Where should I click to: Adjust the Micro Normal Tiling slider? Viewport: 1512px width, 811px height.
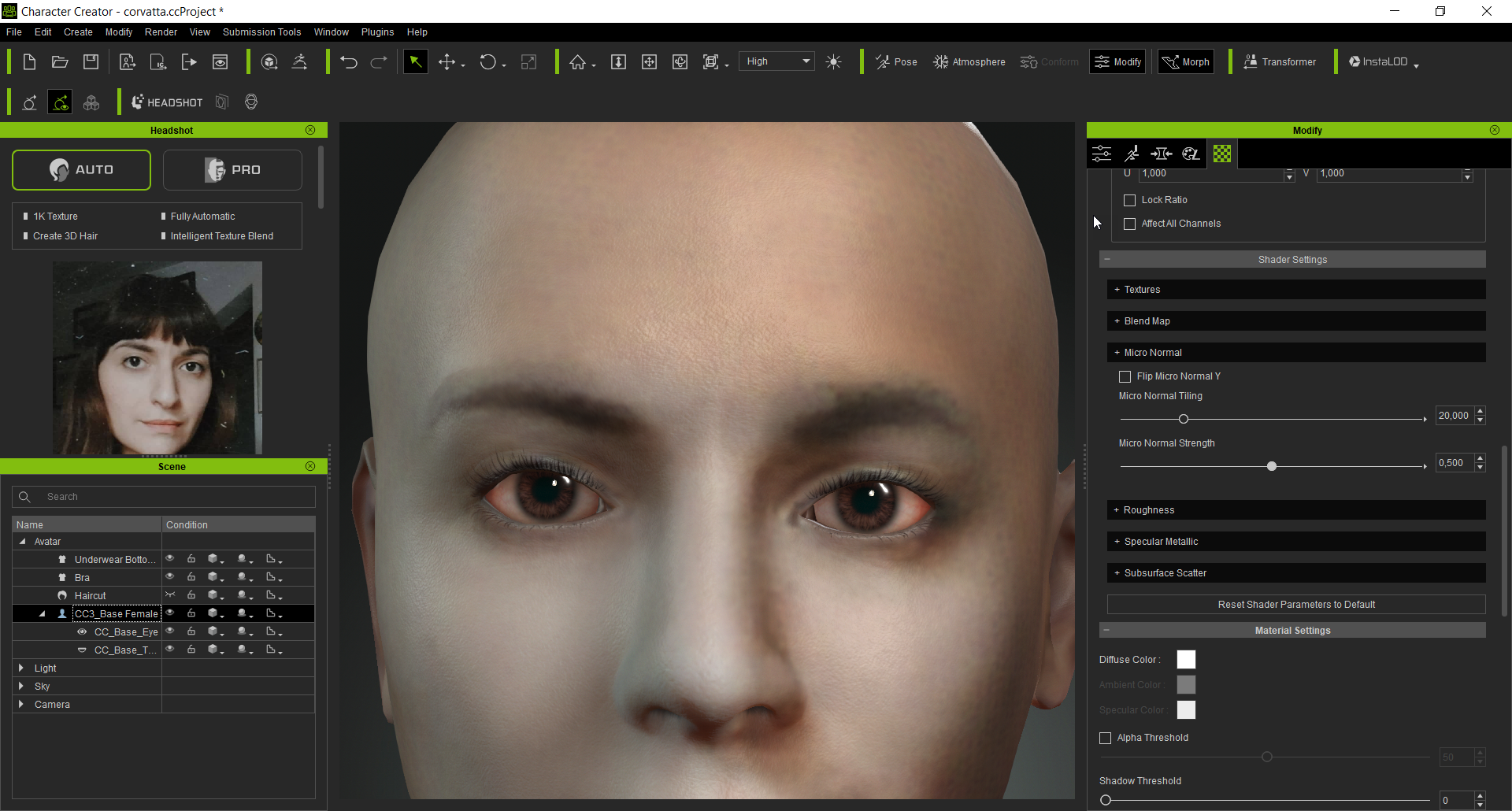pyautogui.click(x=1183, y=419)
